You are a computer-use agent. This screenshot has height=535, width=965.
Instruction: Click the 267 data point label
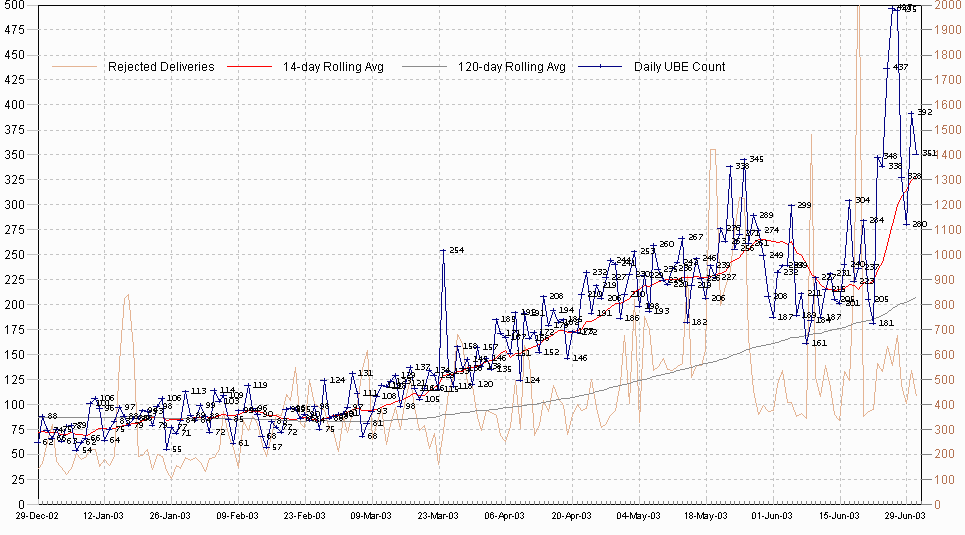(x=695, y=237)
